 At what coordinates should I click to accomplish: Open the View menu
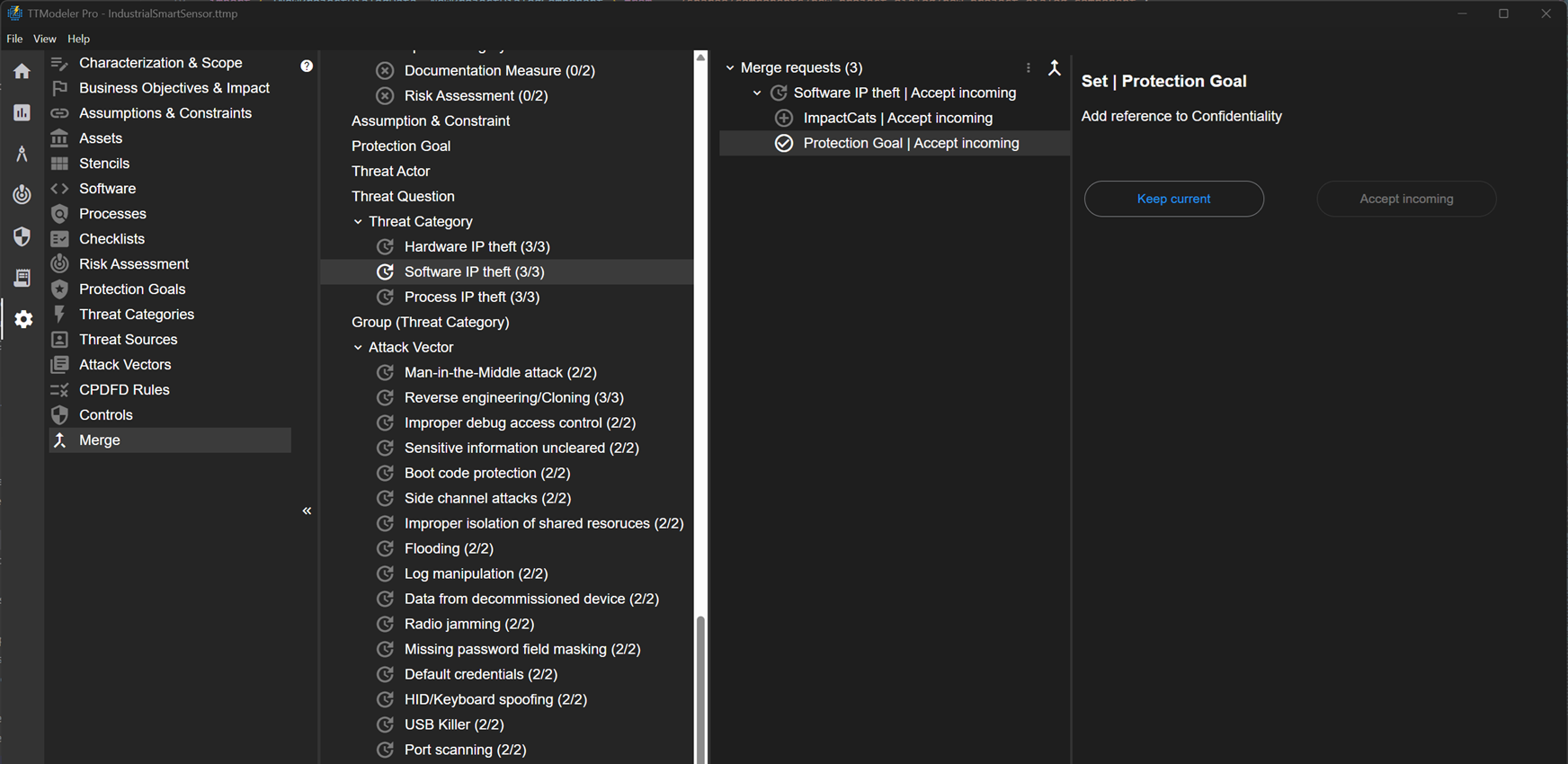click(x=44, y=39)
